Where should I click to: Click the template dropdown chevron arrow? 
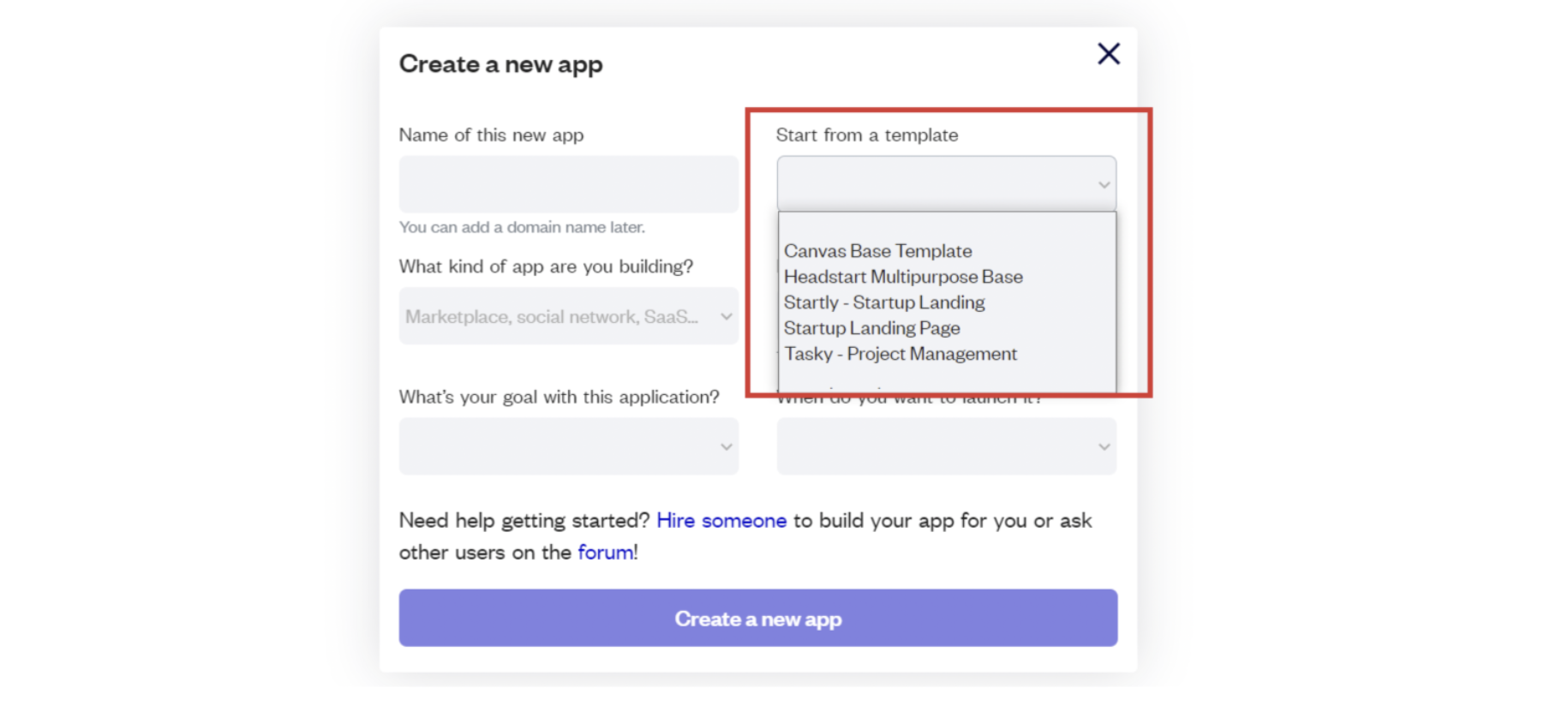[1104, 185]
